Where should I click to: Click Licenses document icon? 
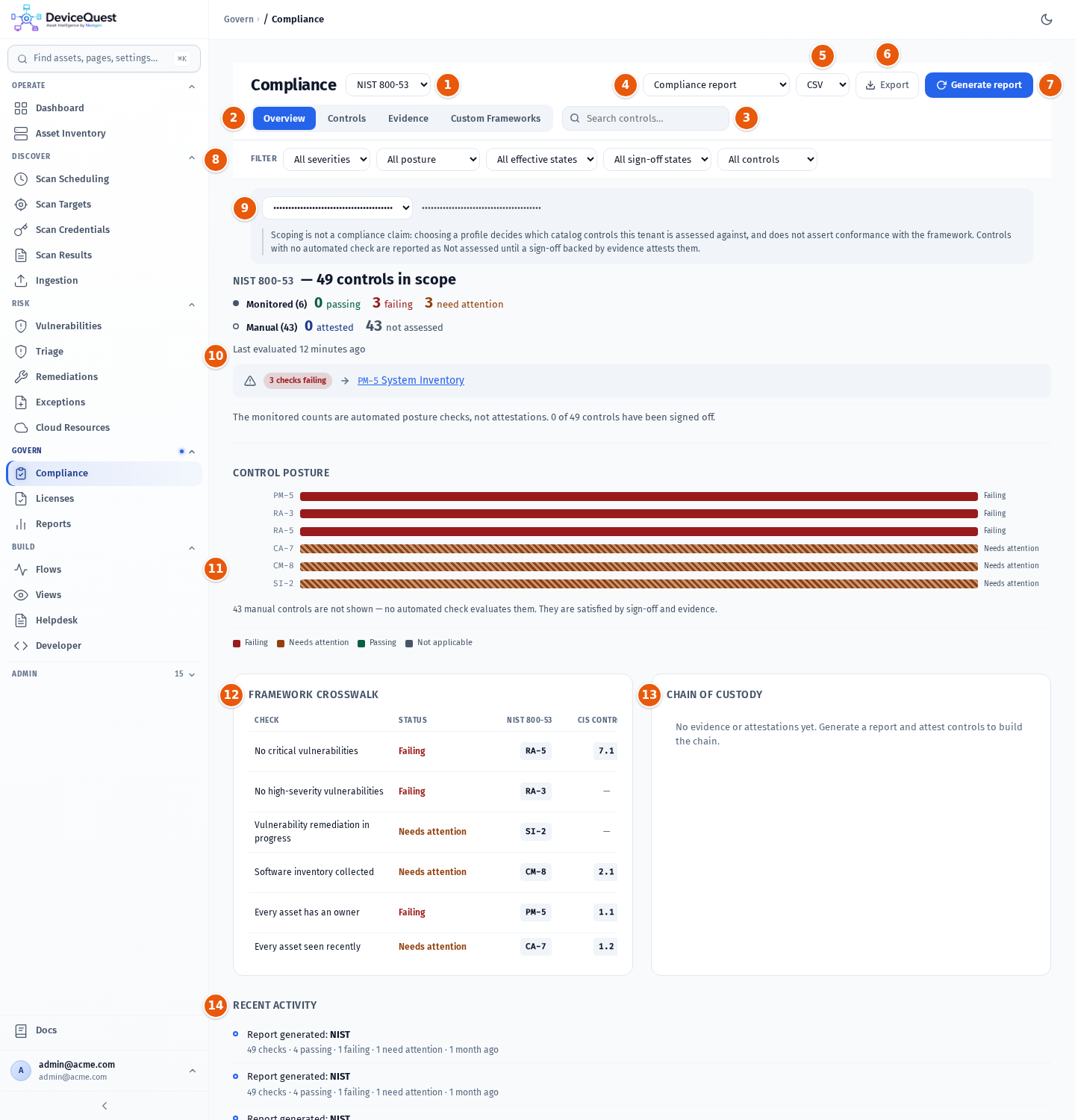coord(21,499)
